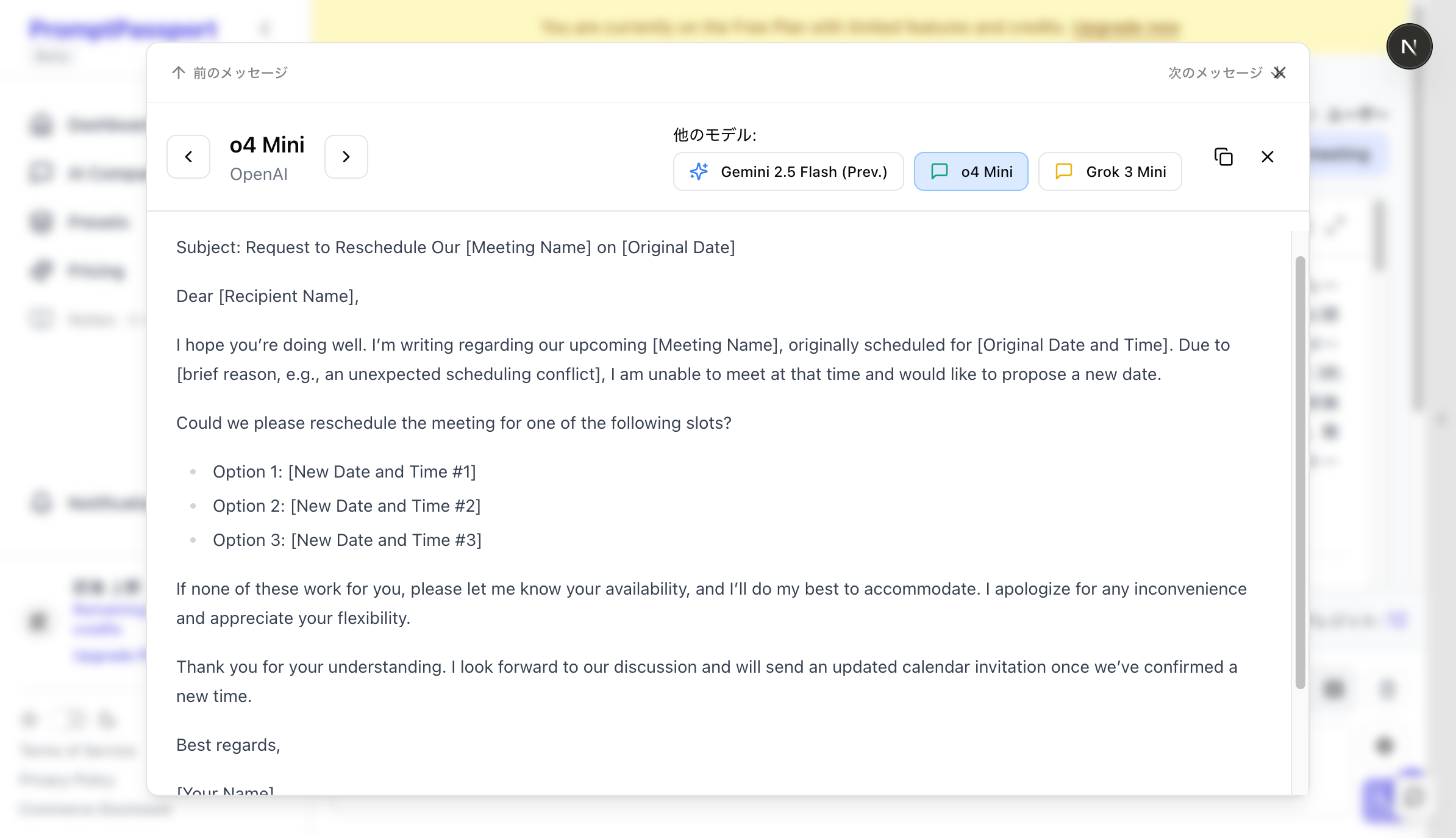
Task: Go to 前のメッセージ (previous message)
Action: point(240,73)
